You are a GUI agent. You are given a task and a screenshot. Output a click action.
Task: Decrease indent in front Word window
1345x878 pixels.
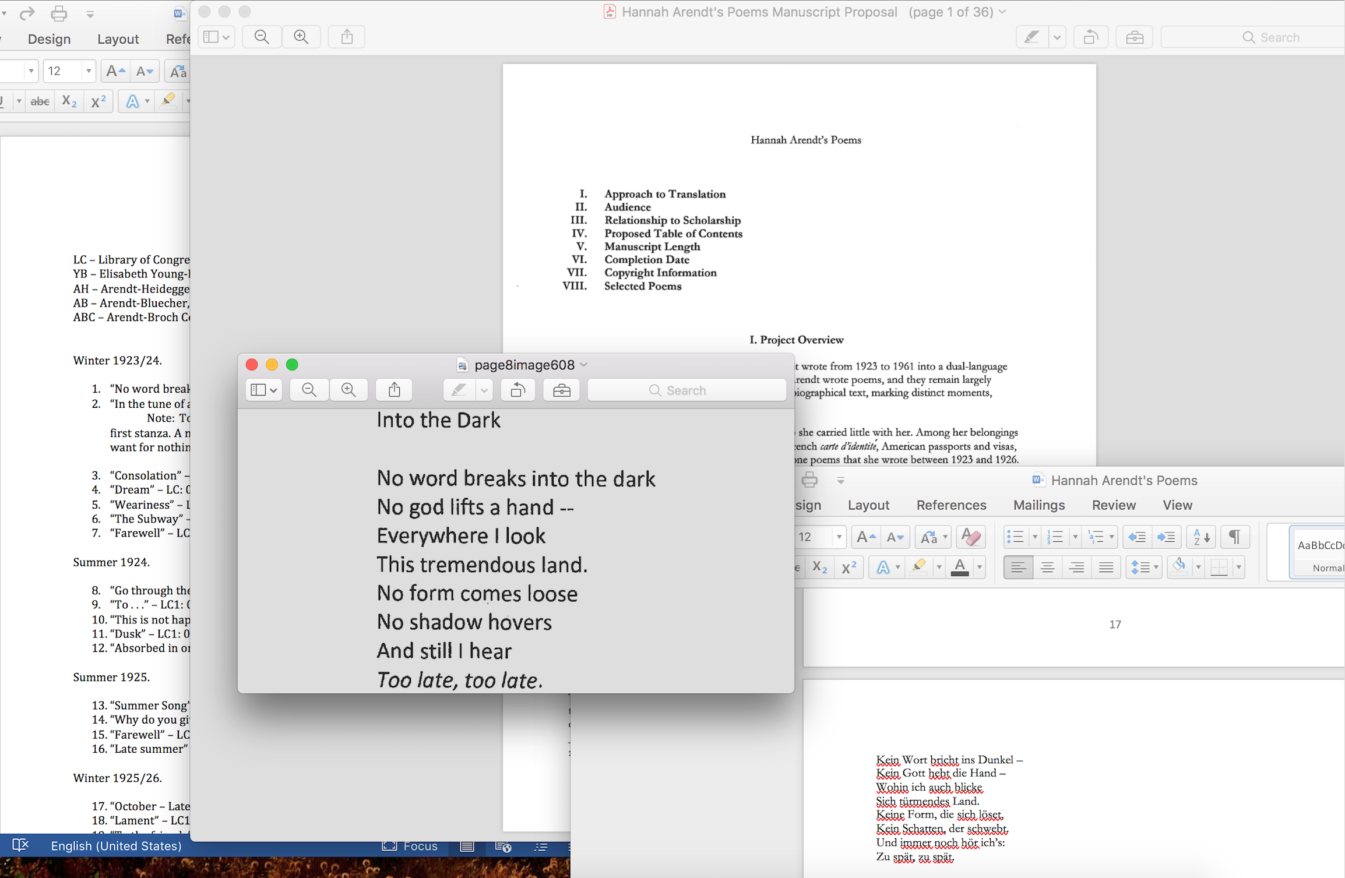point(1138,537)
